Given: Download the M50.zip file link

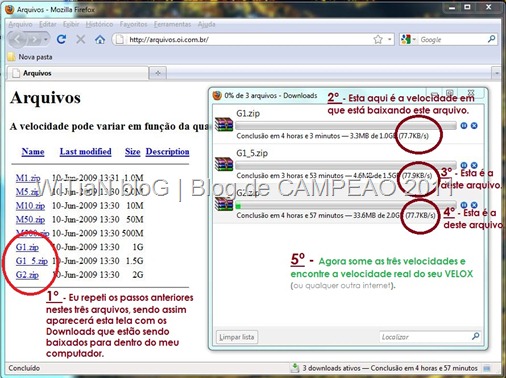Looking at the screenshot, I should tap(30, 219).
